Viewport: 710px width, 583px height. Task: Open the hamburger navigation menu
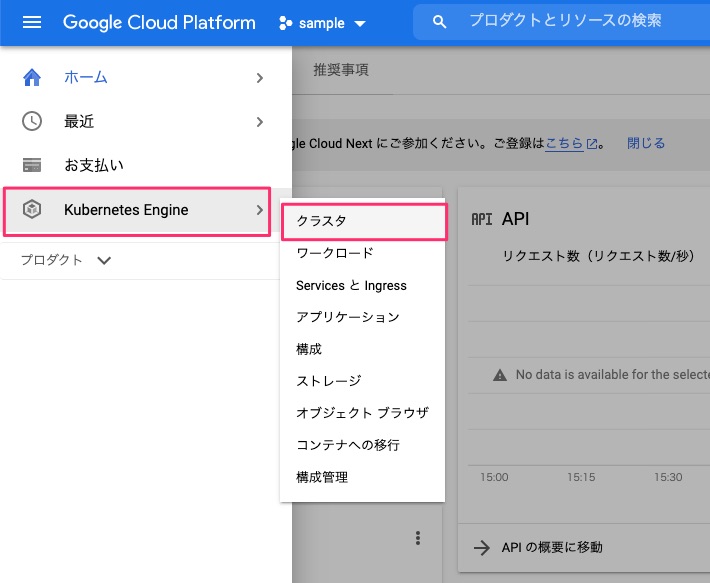click(32, 22)
